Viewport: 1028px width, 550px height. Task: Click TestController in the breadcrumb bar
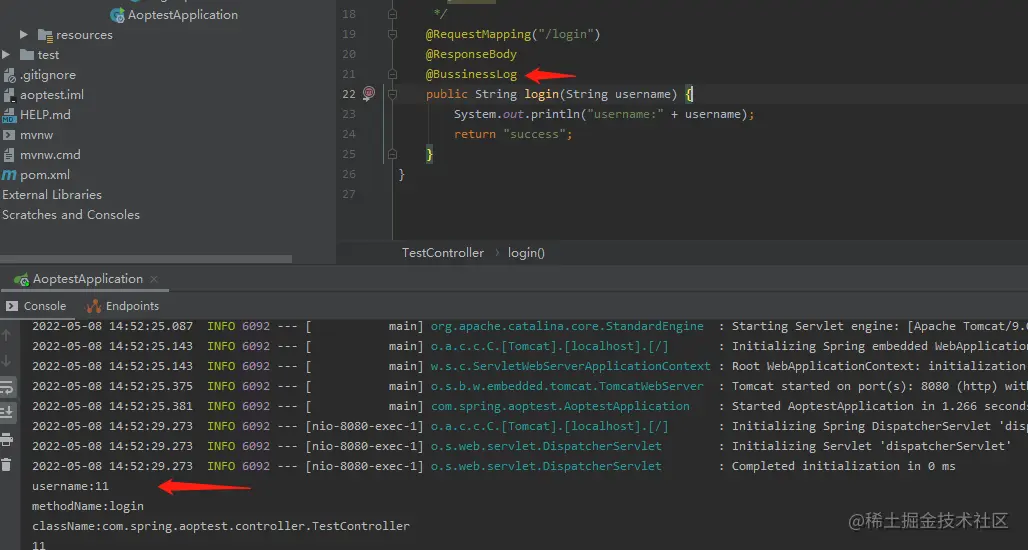tap(443, 253)
